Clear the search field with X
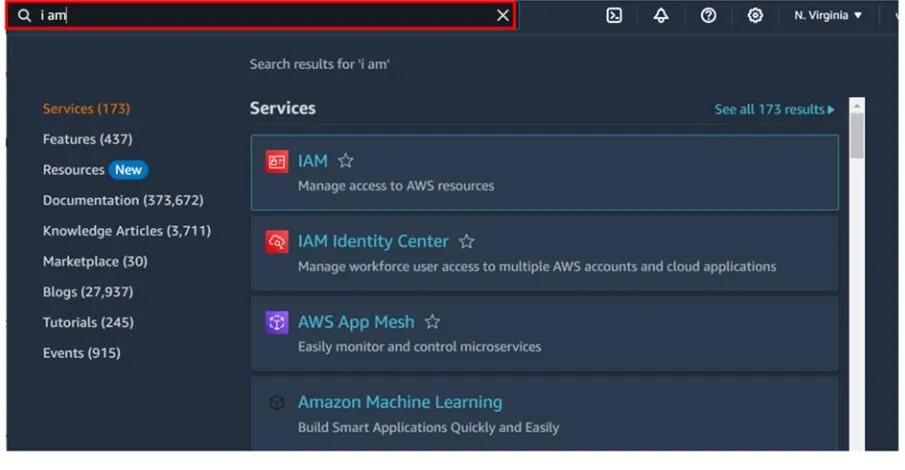 [503, 16]
